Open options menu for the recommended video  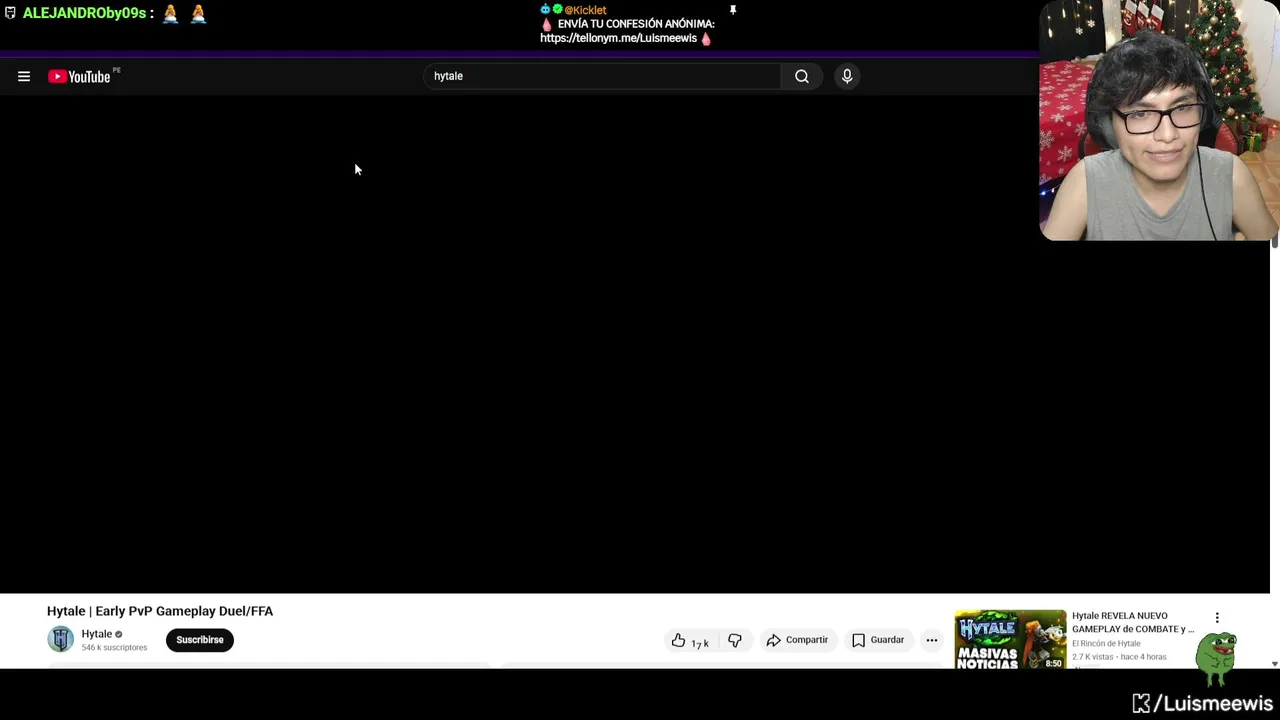1217,618
